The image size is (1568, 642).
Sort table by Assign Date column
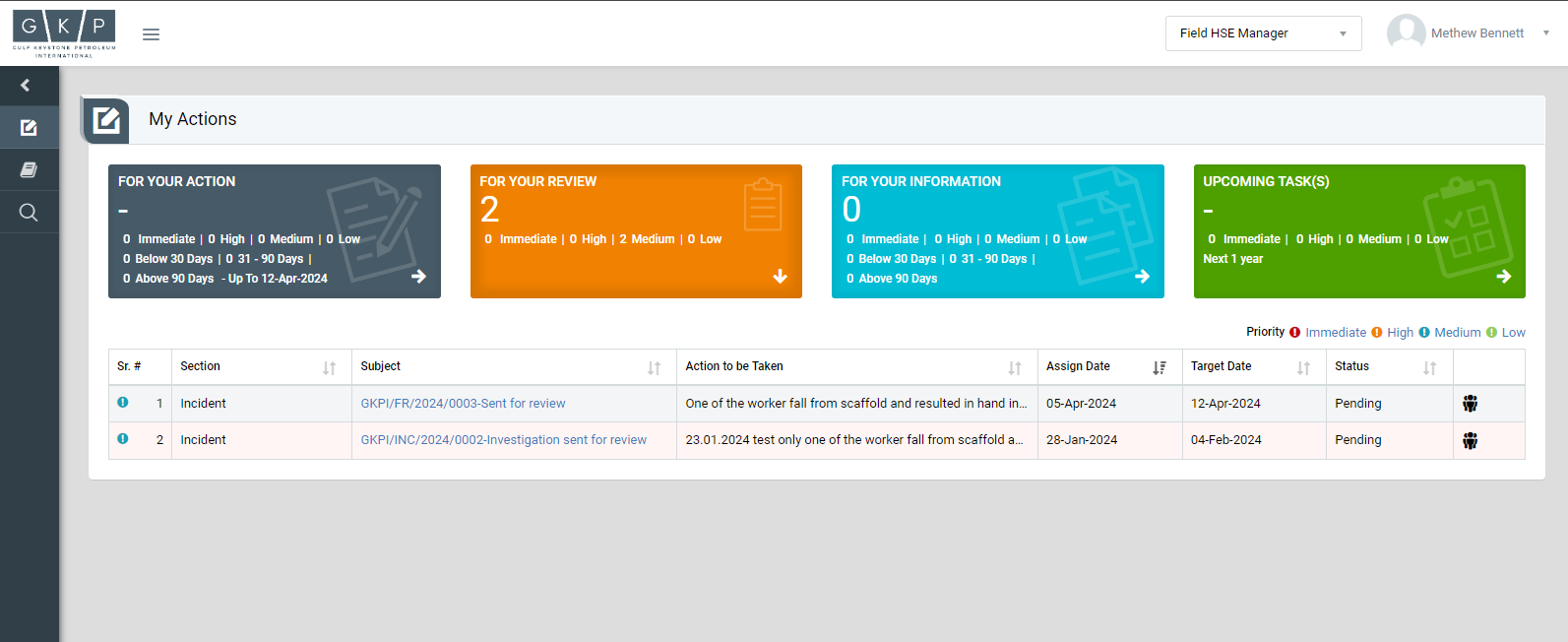tap(1159, 367)
